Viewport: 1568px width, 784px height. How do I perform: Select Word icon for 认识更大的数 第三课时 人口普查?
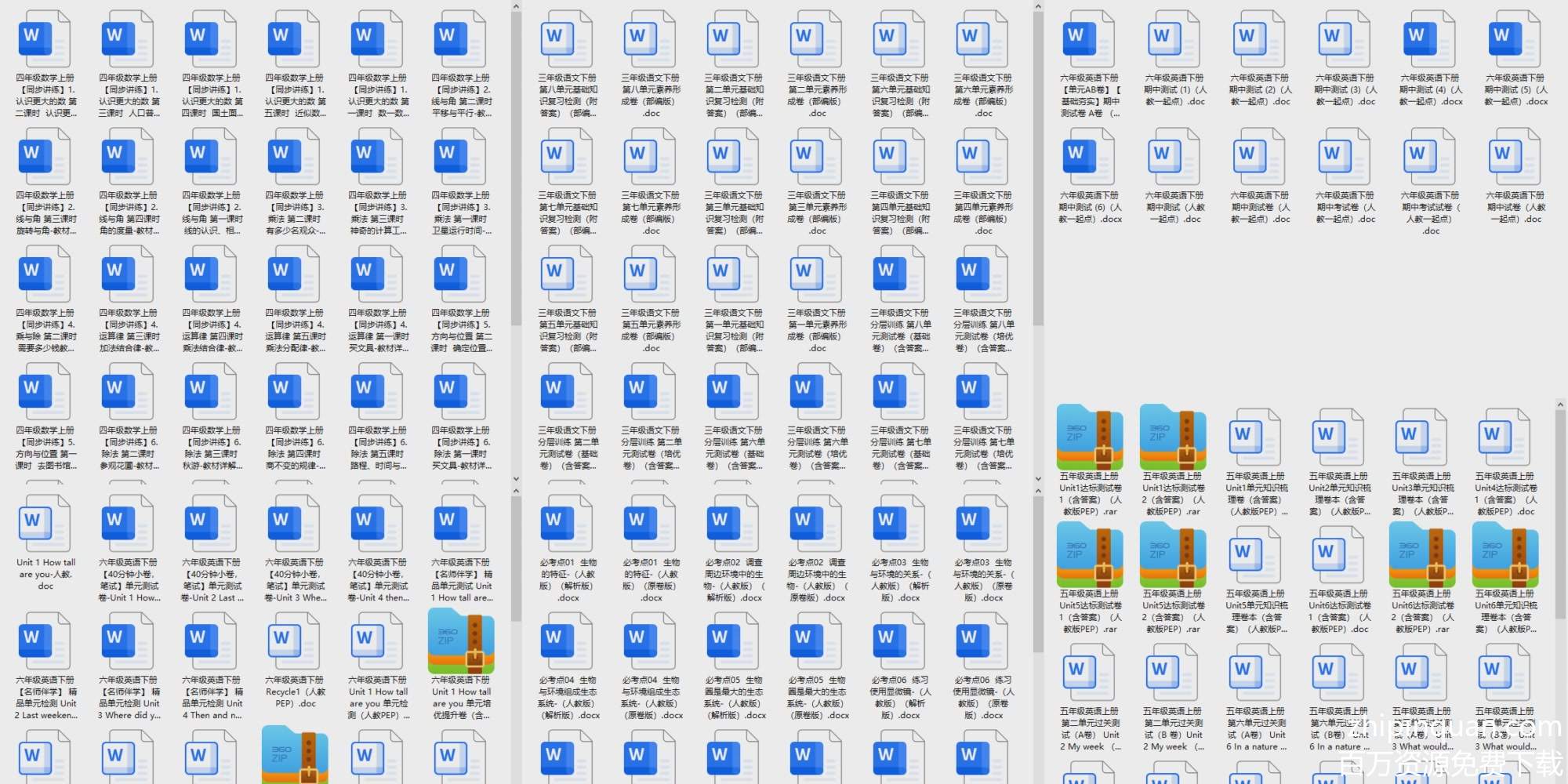tap(129, 39)
